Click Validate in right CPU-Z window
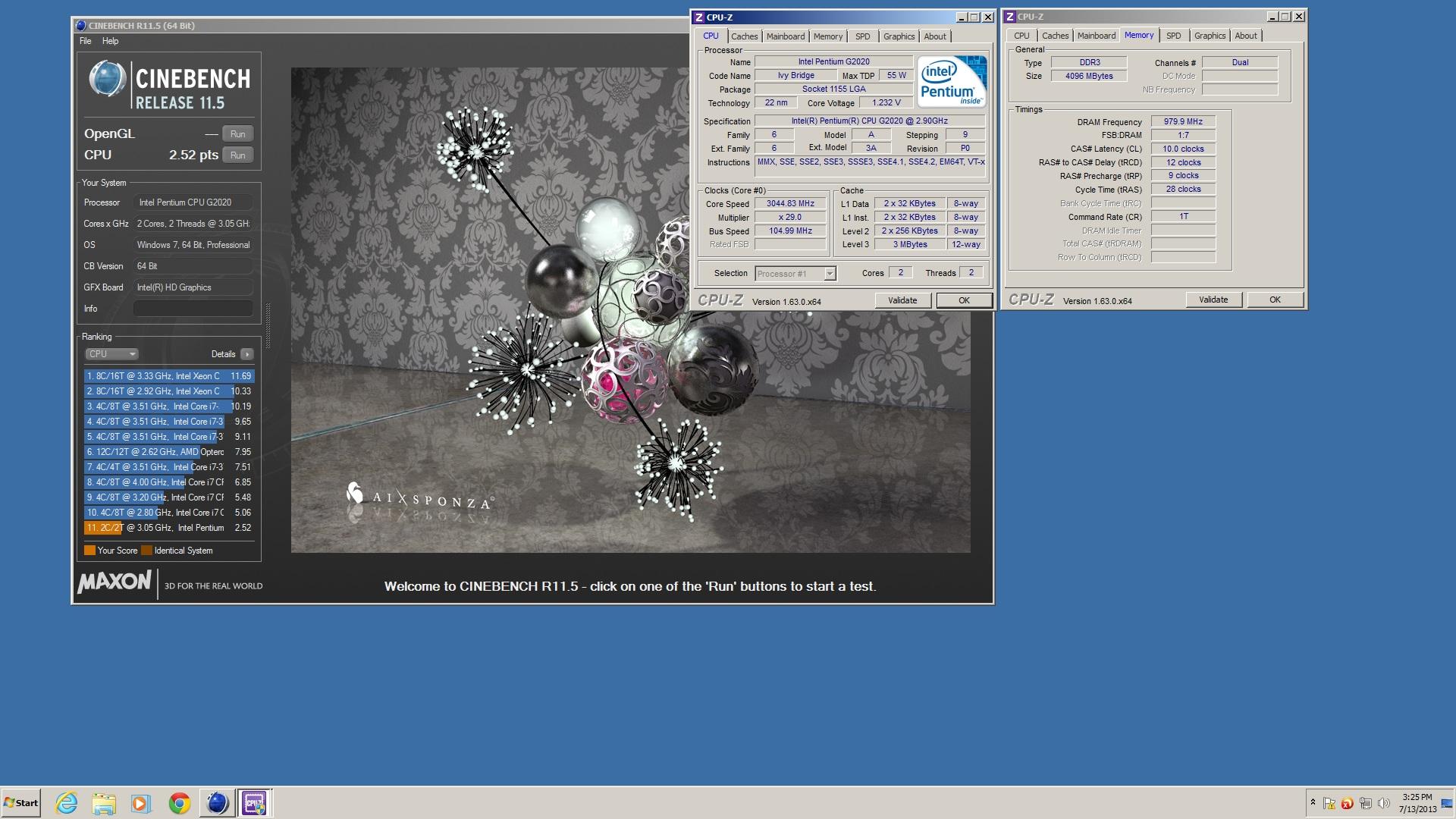 click(x=1213, y=300)
